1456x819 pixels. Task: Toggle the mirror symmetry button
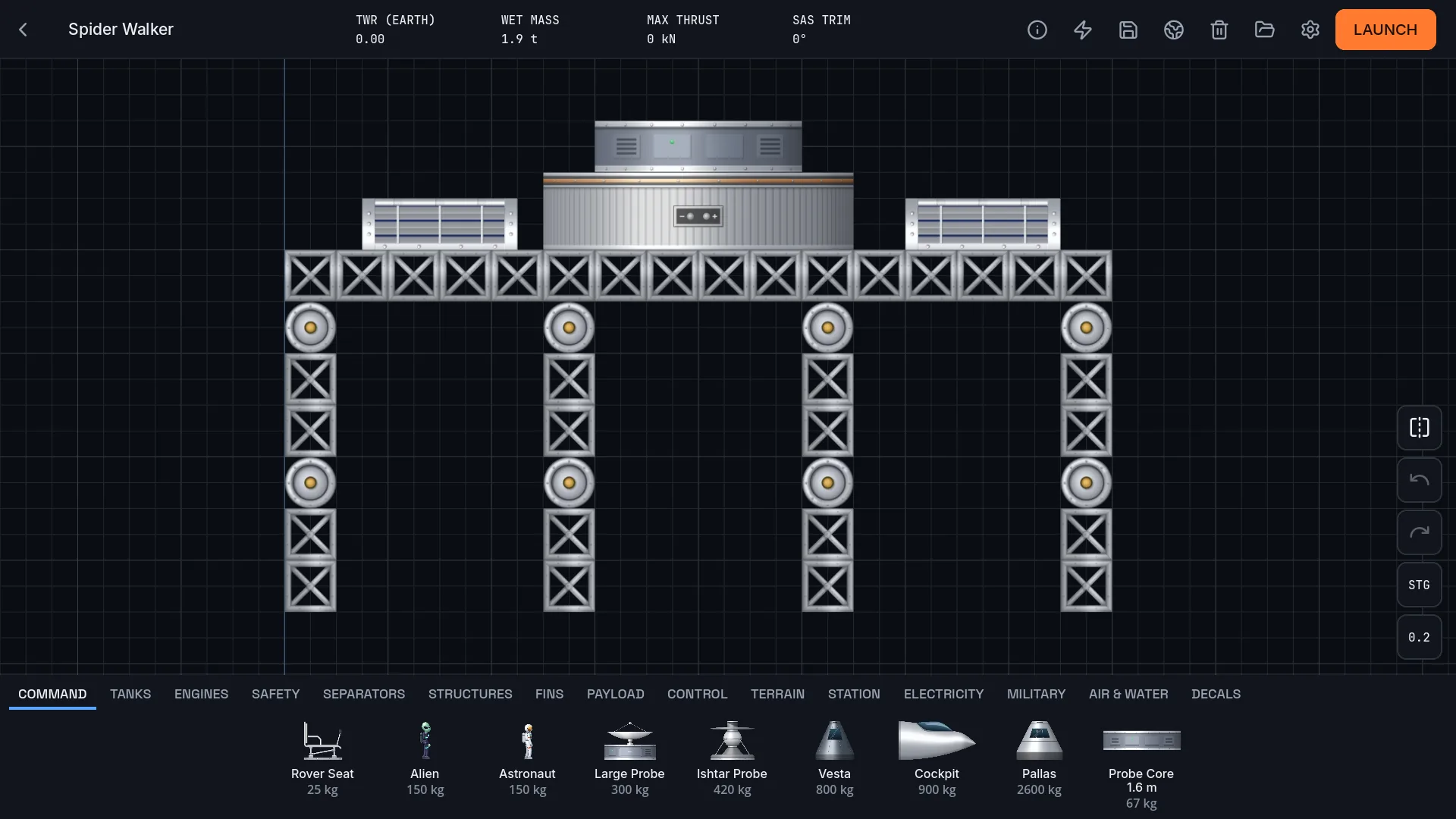tap(1420, 428)
